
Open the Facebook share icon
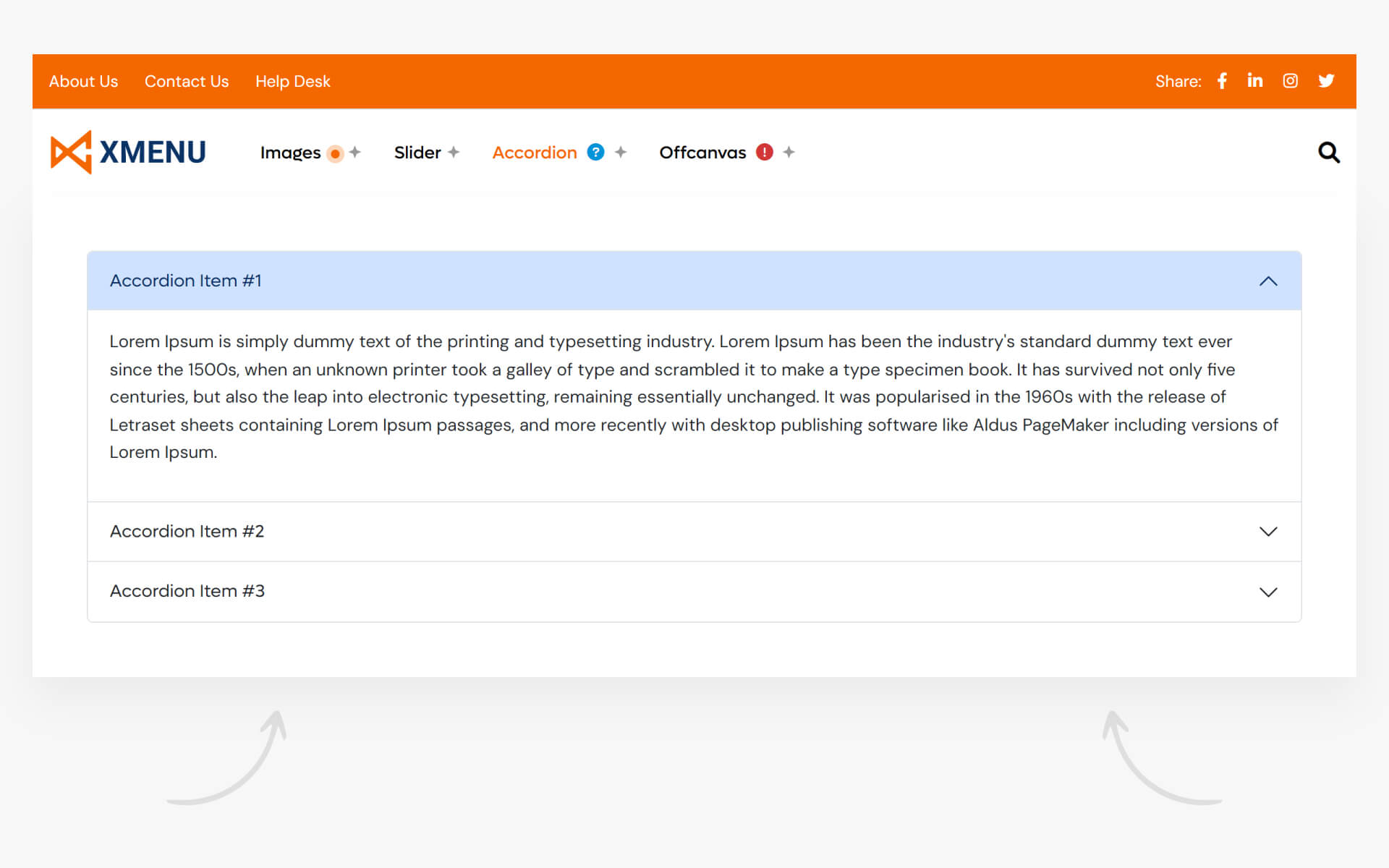click(1222, 81)
